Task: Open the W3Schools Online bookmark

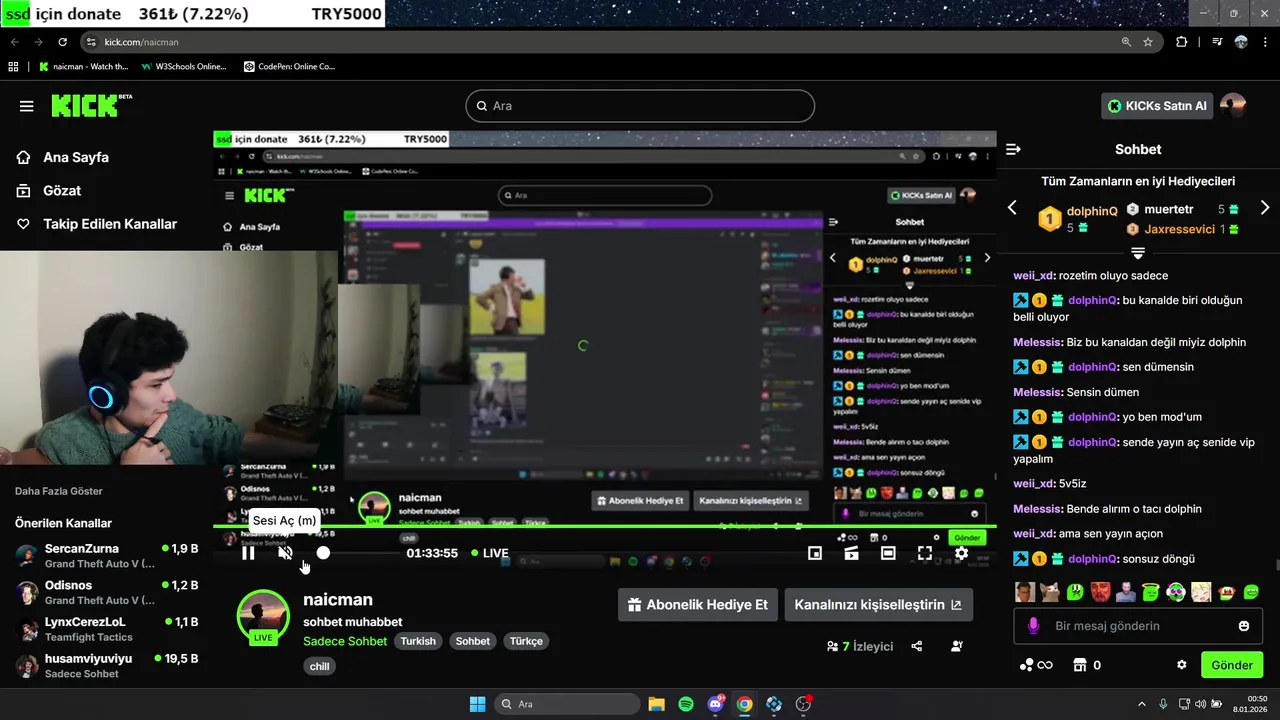Action: click(x=184, y=67)
